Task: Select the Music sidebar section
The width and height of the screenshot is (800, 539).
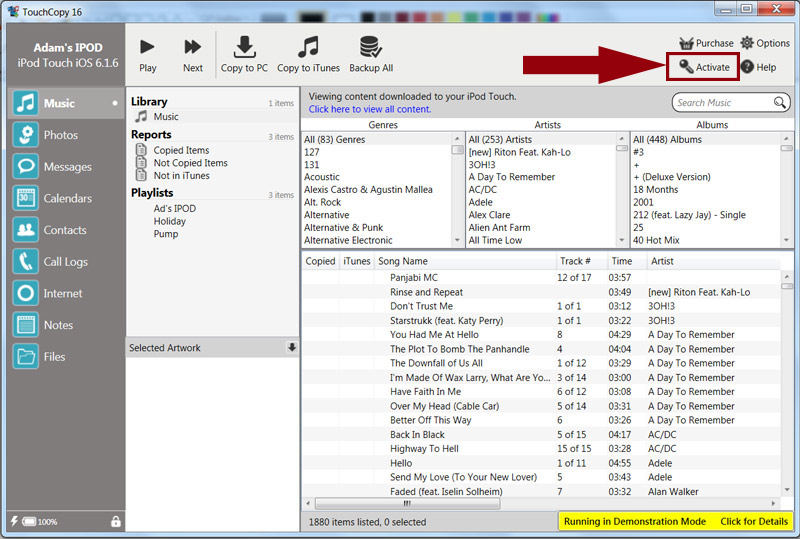Action: click(x=66, y=103)
